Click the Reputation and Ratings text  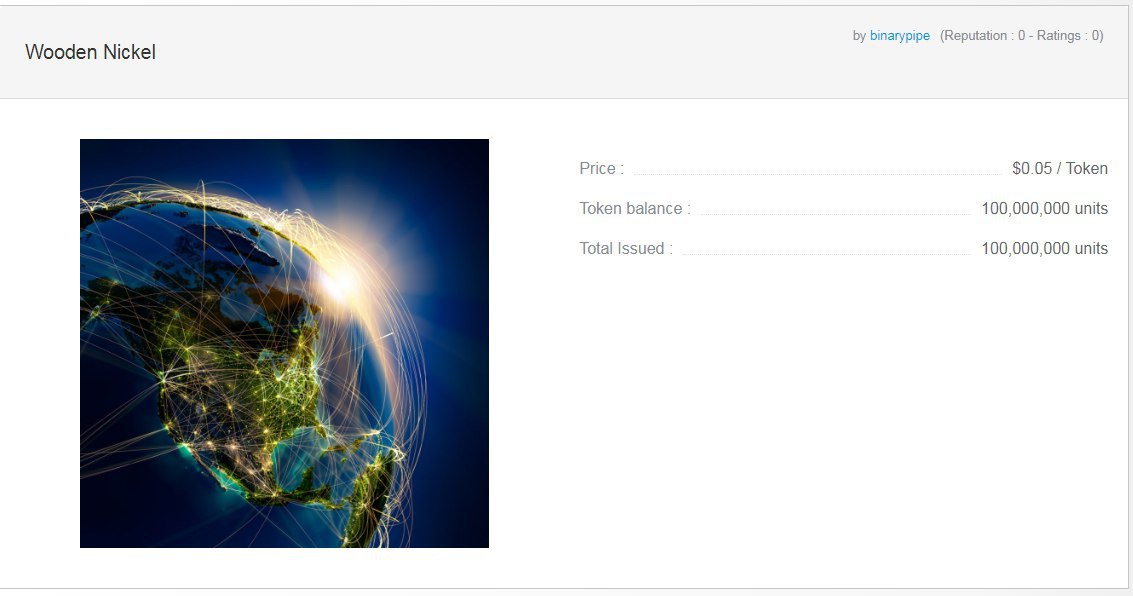1021,36
